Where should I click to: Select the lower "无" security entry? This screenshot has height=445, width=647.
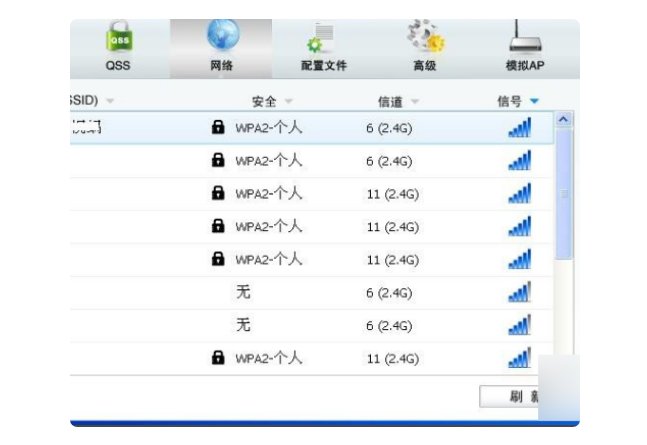pyautogui.click(x=243, y=324)
